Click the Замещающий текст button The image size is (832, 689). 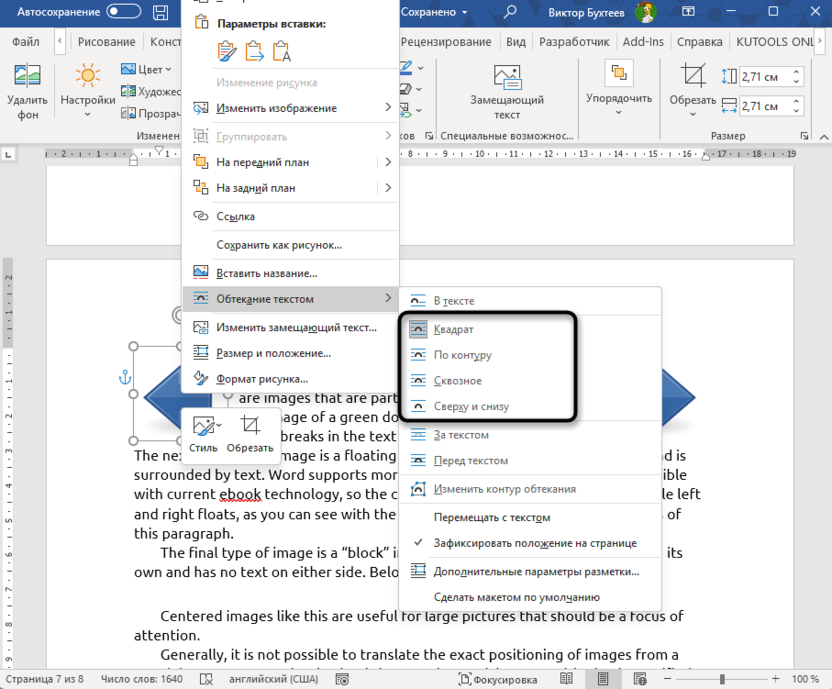tap(507, 91)
